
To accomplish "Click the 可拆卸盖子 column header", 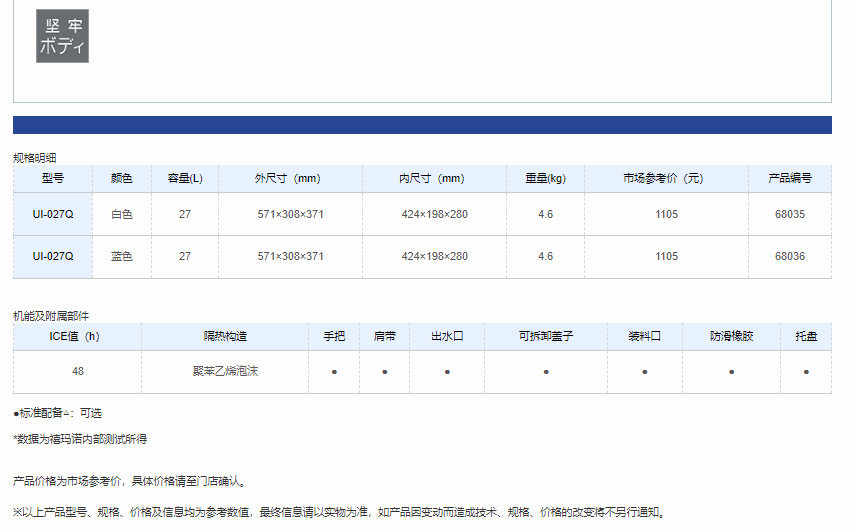I will pyautogui.click(x=546, y=337).
